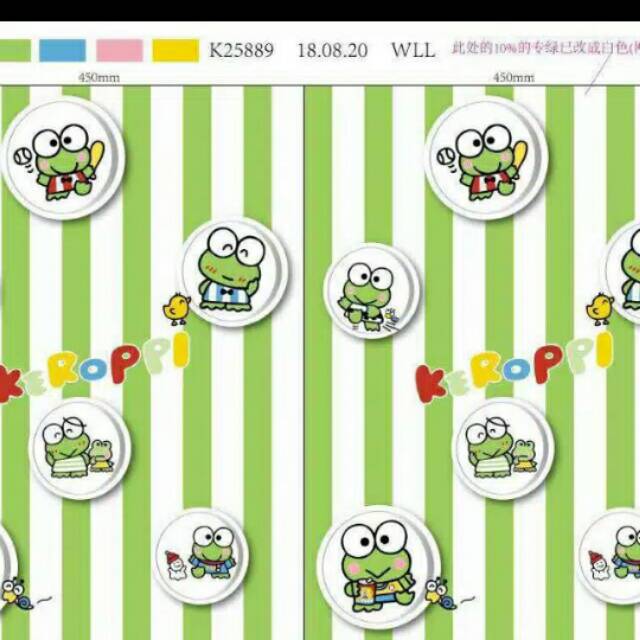Select left panel's Keroppi with snowman badge
Screen dimensions: 640x640
click(x=202, y=551)
